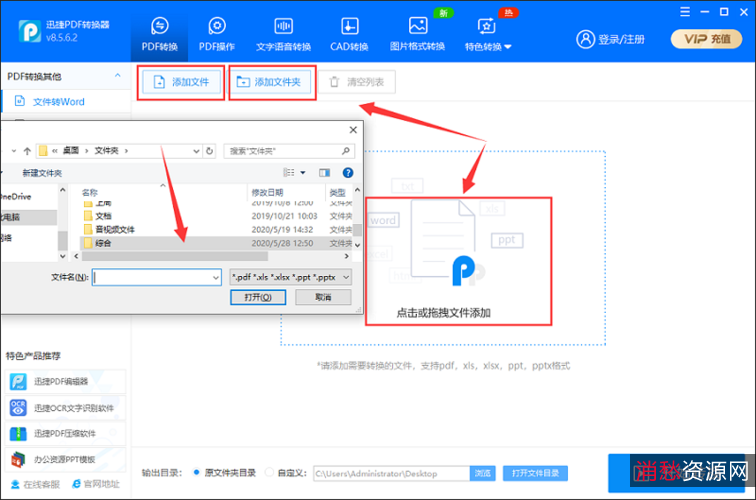Viewport: 756px width, 500px height.
Task: Expand 特色转换 dropdown menu
Action: coord(488,34)
